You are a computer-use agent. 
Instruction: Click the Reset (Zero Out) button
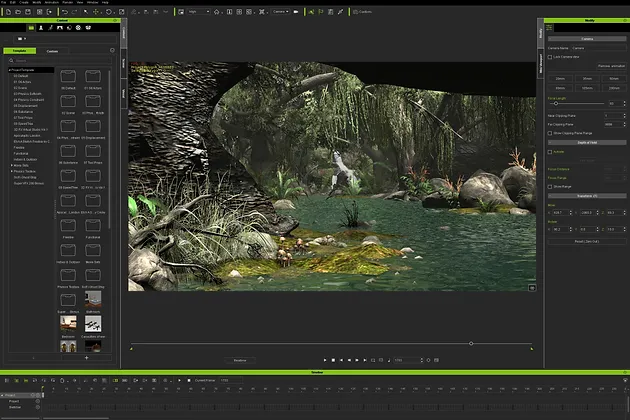(x=587, y=242)
